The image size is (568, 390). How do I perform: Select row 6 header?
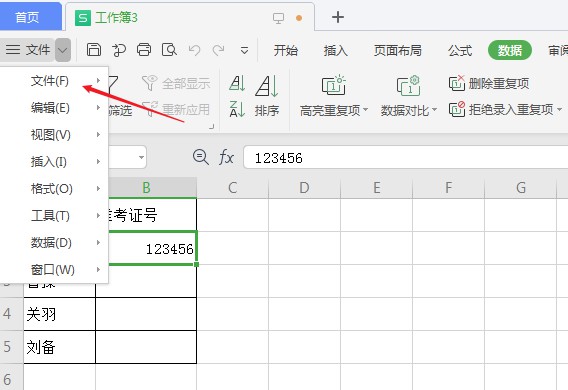(x=12, y=377)
